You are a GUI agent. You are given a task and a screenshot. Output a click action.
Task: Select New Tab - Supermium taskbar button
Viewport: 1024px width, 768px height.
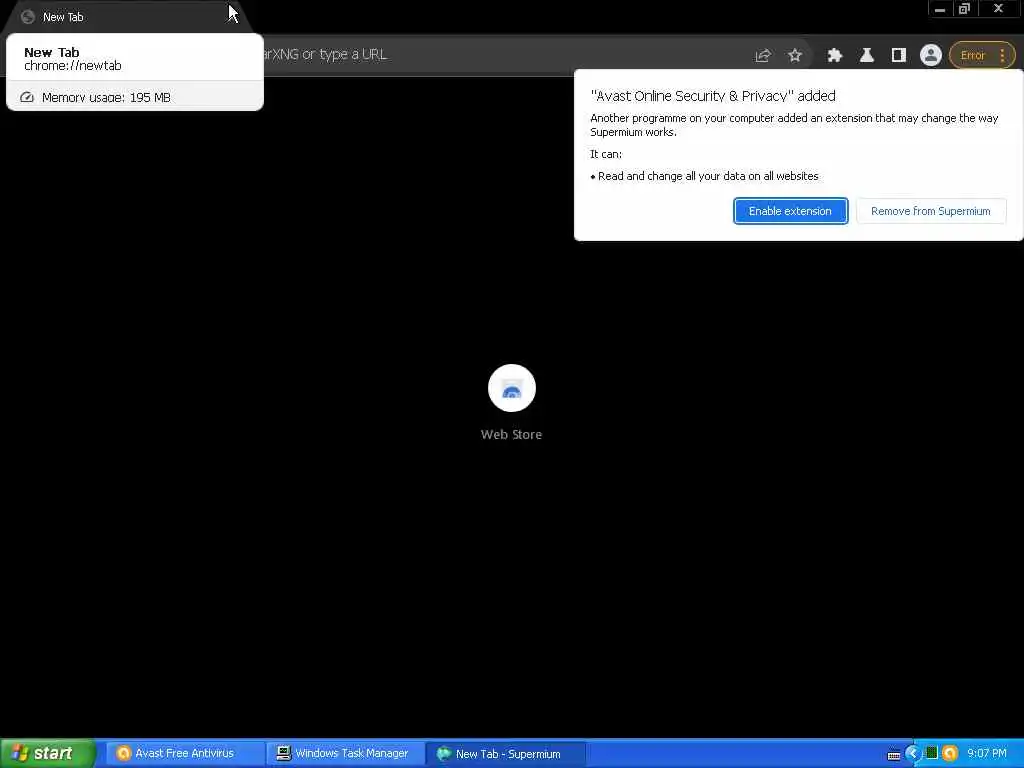(x=505, y=753)
